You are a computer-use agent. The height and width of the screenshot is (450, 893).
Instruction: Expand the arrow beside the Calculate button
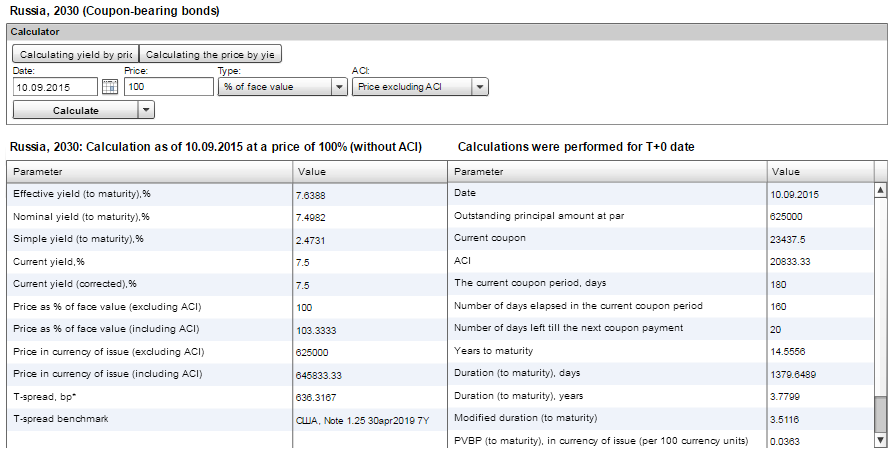(x=146, y=110)
